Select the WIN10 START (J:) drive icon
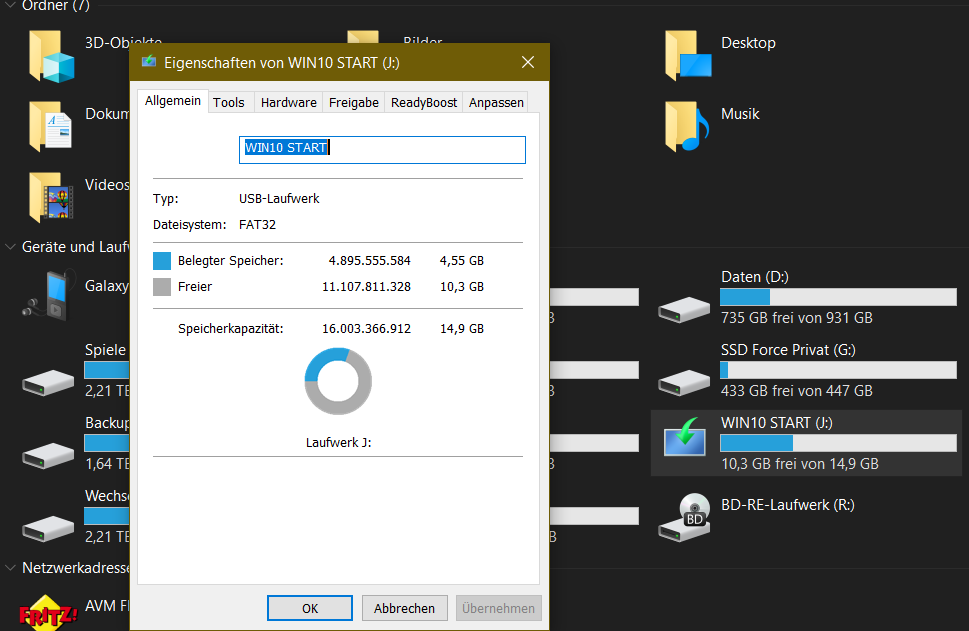Screen dimensions: 969x631 (685, 436)
